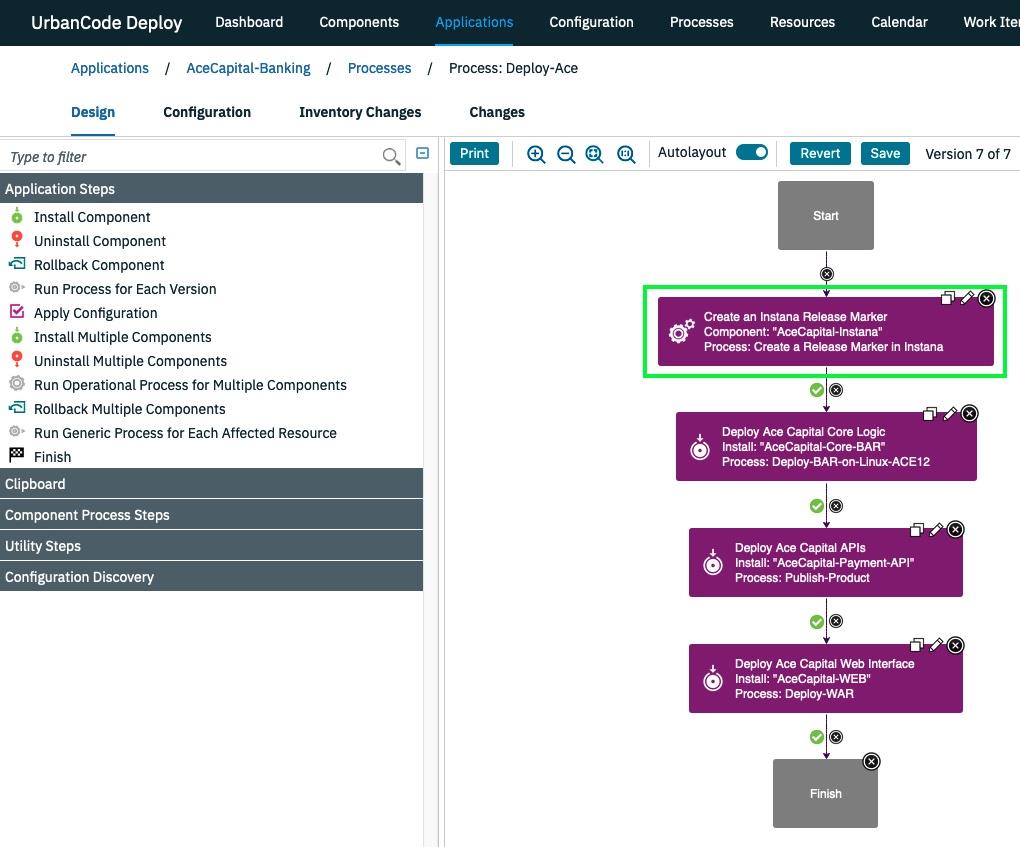Delete connection below Instana Release Marker step
The height and width of the screenshot is (847, 1020).
836,390
